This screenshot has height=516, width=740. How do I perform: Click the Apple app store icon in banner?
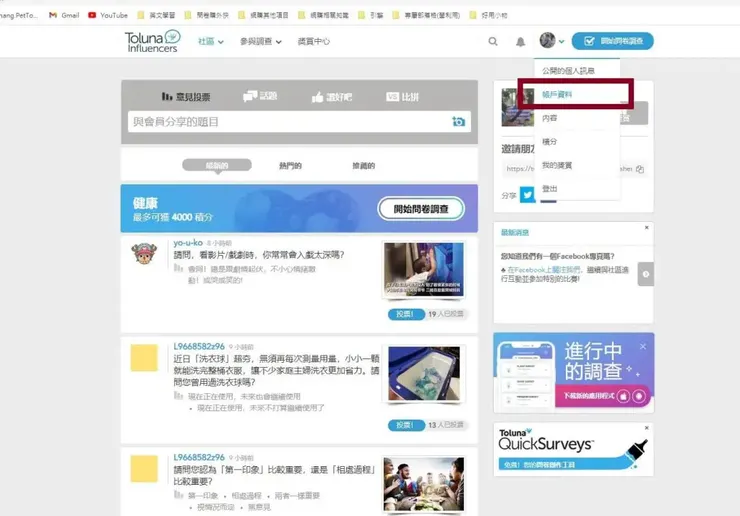pos(623,396)
